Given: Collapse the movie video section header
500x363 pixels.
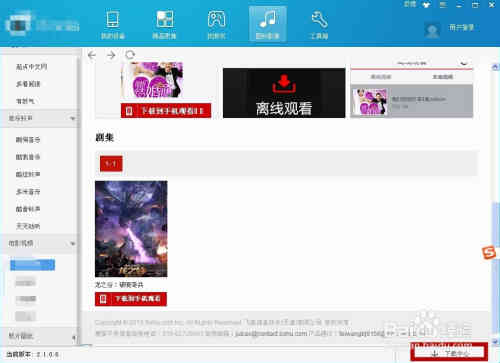Looking at the screenshot, I should click(x=39, y=244).
